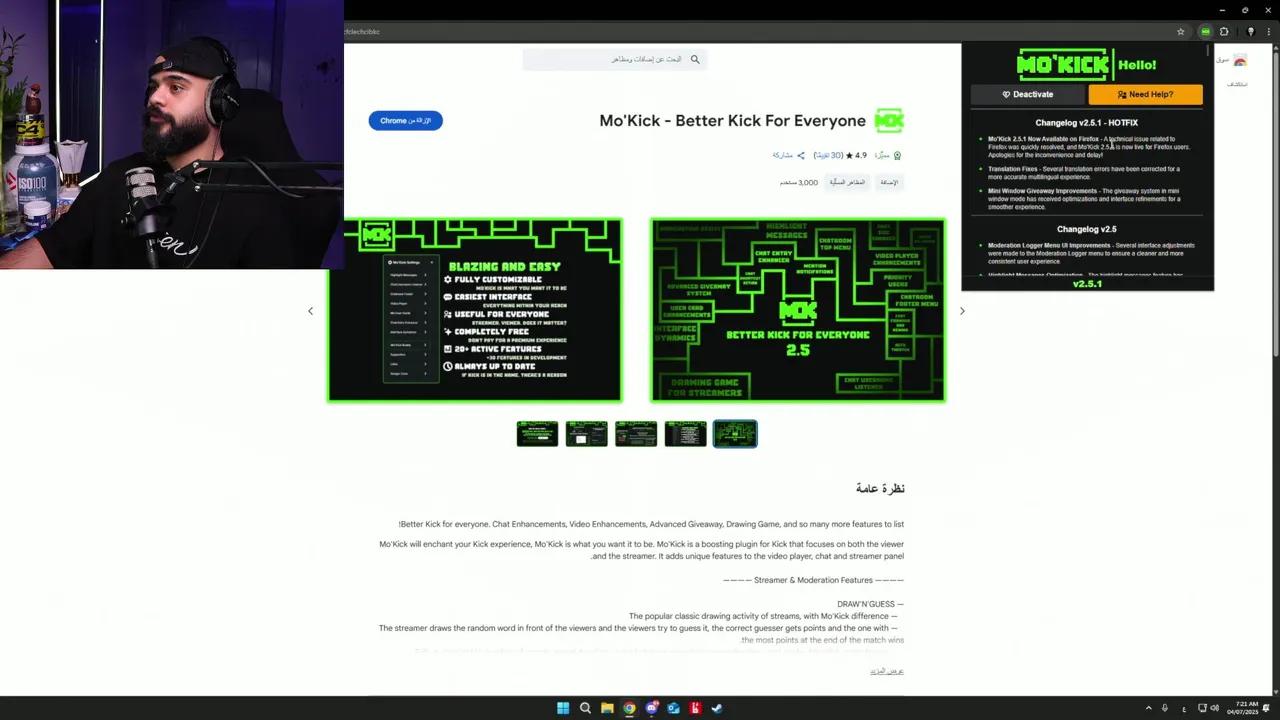Click the Remove from Chrome button
The image size is (1280, 720).
(x=405, y=120)
